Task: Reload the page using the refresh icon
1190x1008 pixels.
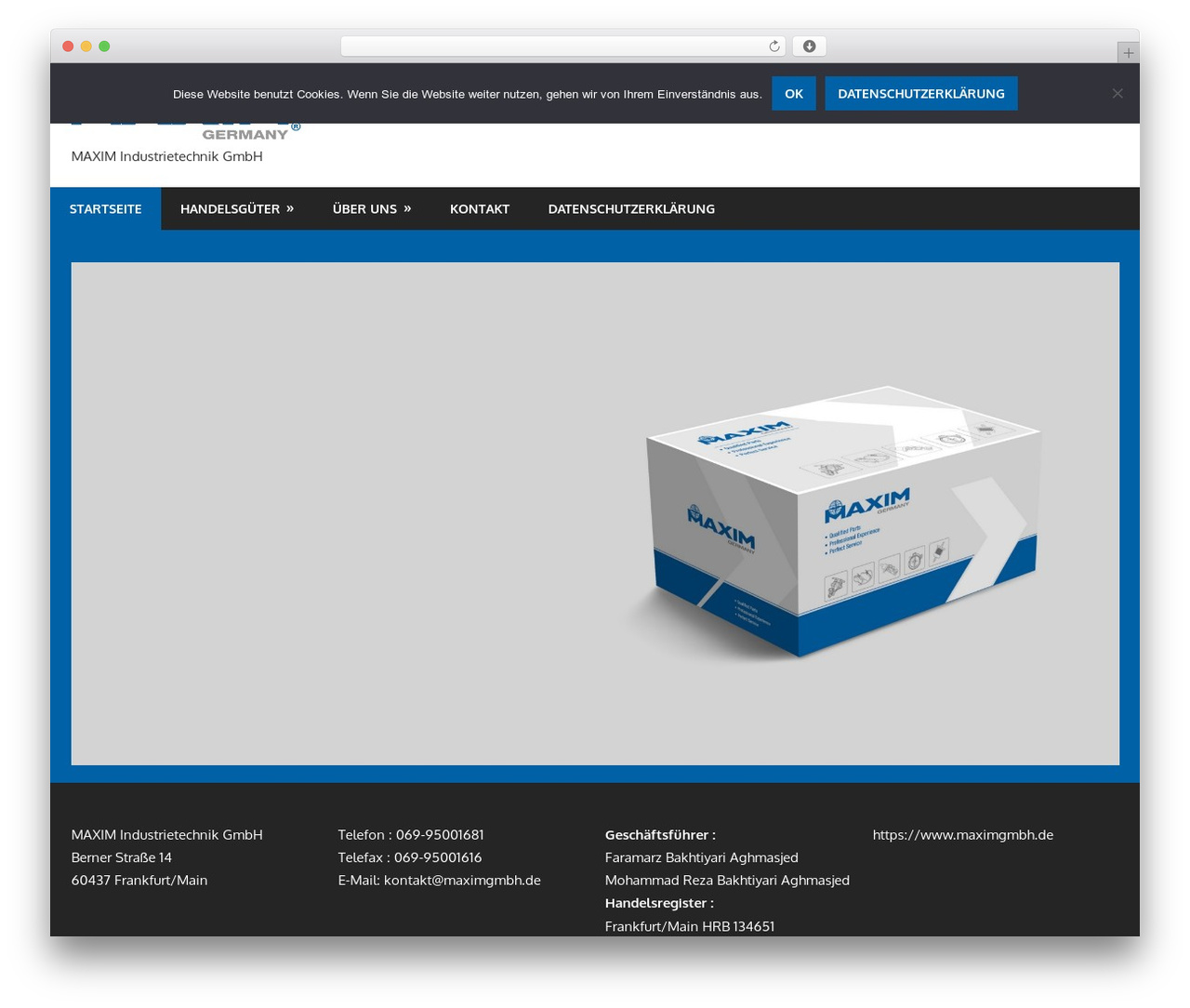Action: [773, 46]
